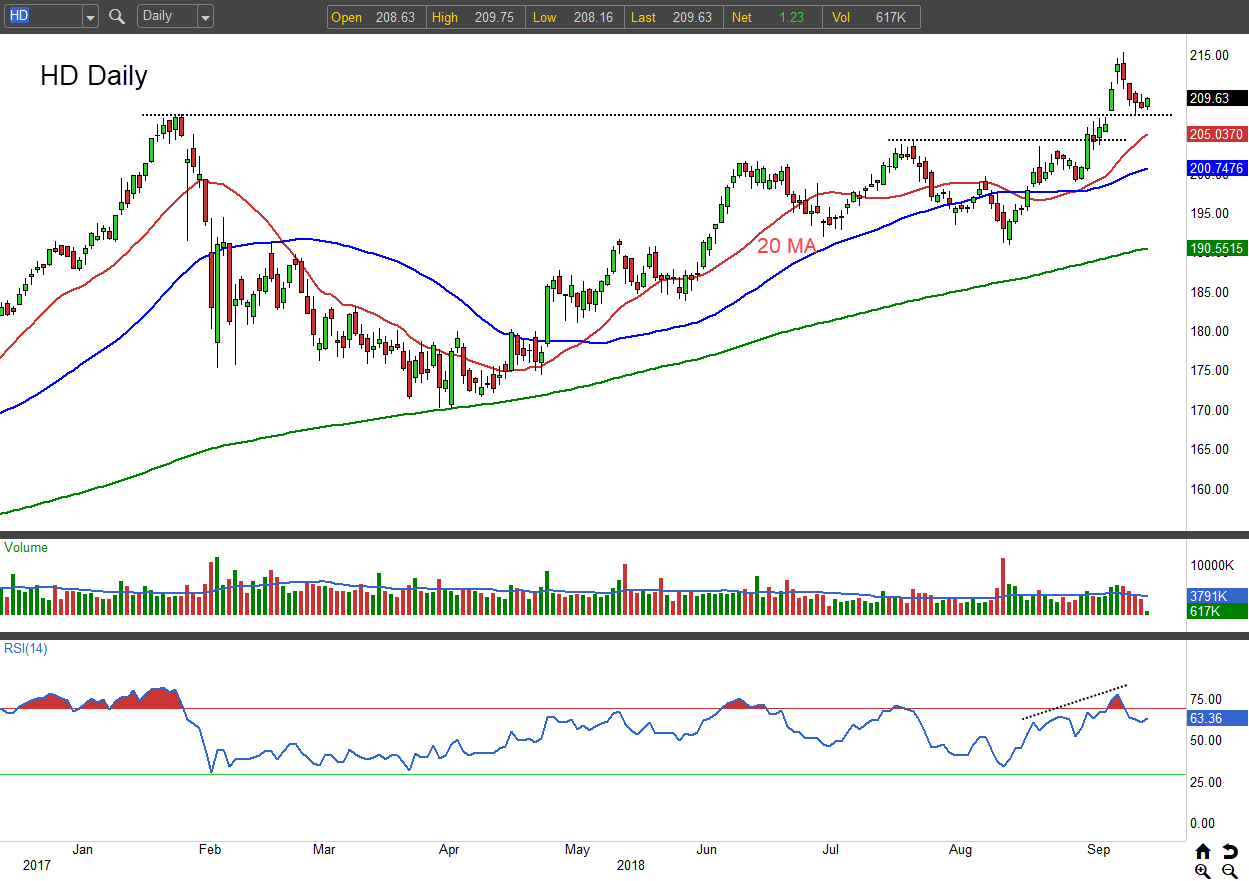The image size is (1249, 881).
Task: Click the 75.00 RSI axis label
Action: coord(1207,700)
